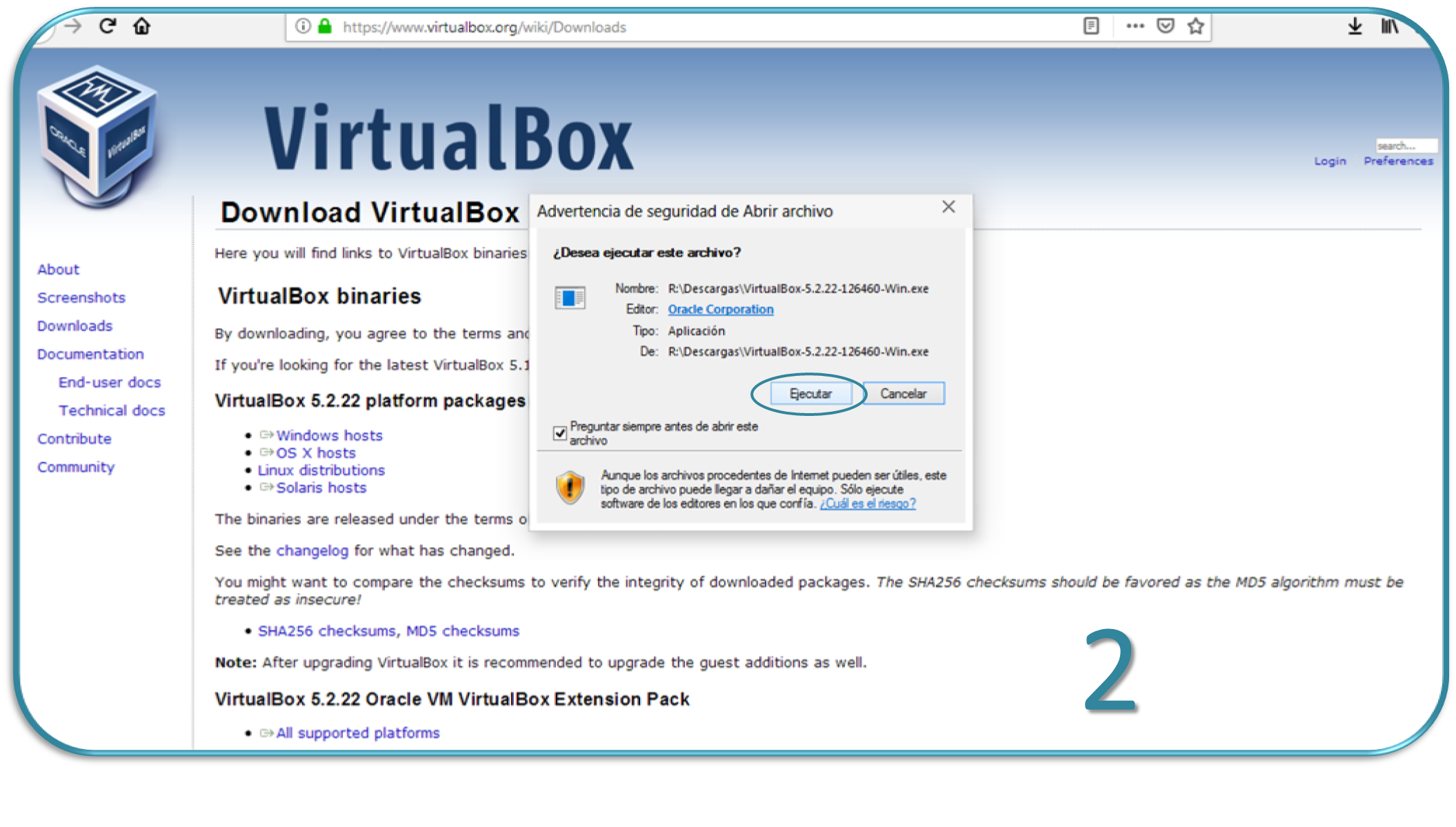Click the 'Aplicación' type value
Screen dimensions: 1456x827
tap(697, 331)
